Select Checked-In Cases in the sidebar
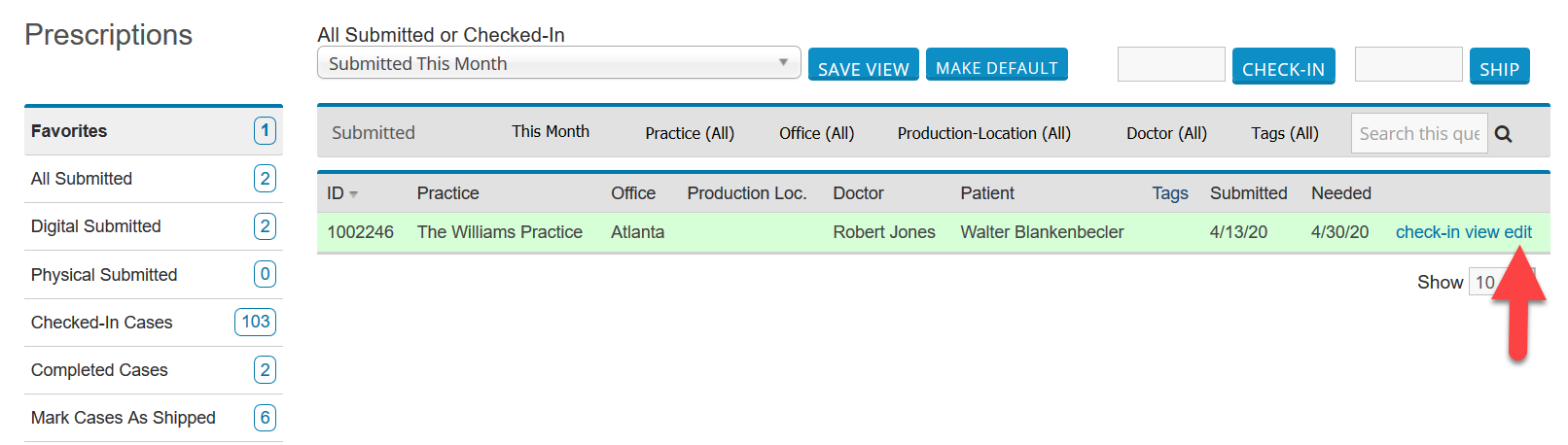1568x445 pixels. (101, 323)
